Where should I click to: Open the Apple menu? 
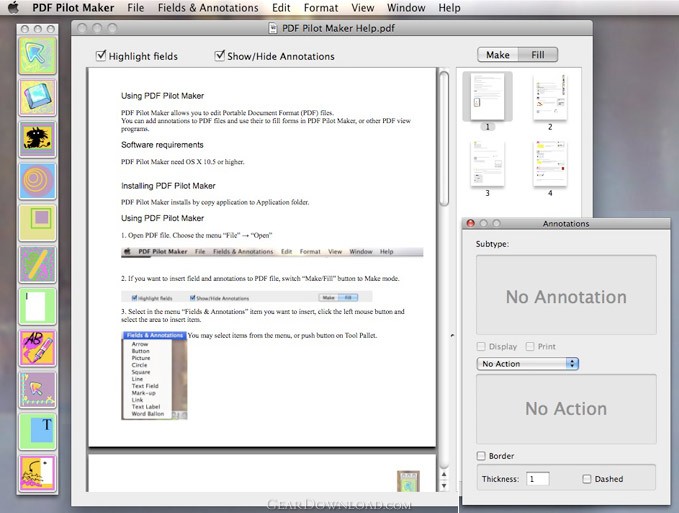tap(14, 7)
